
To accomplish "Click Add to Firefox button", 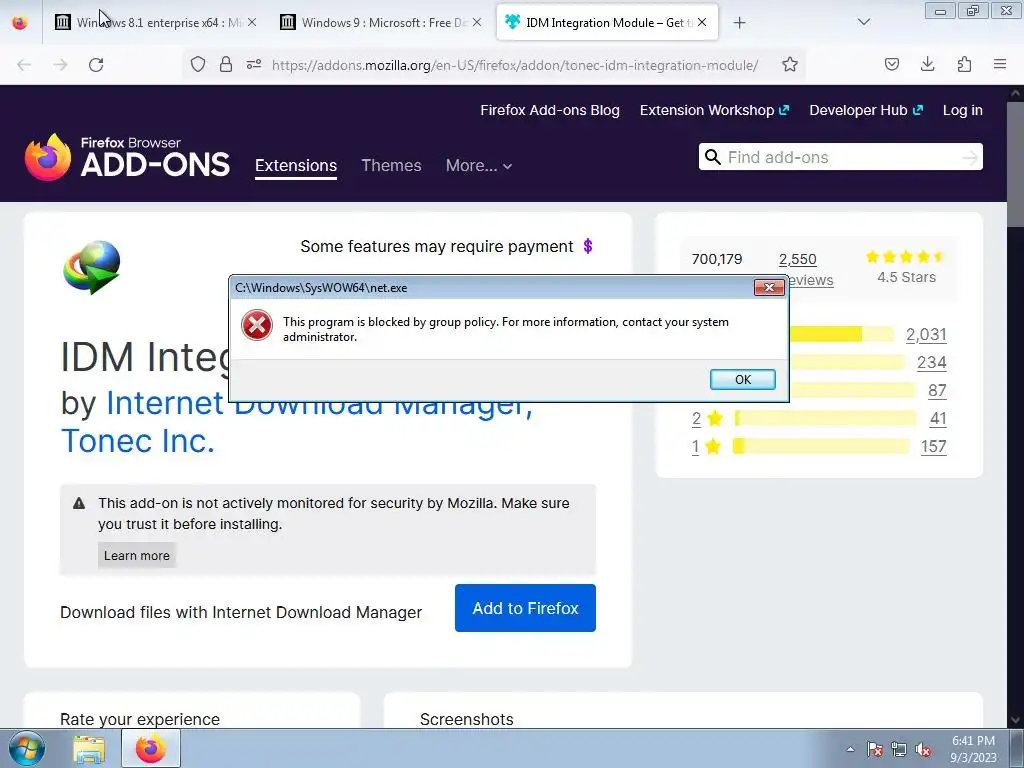I will coord(525,608).
